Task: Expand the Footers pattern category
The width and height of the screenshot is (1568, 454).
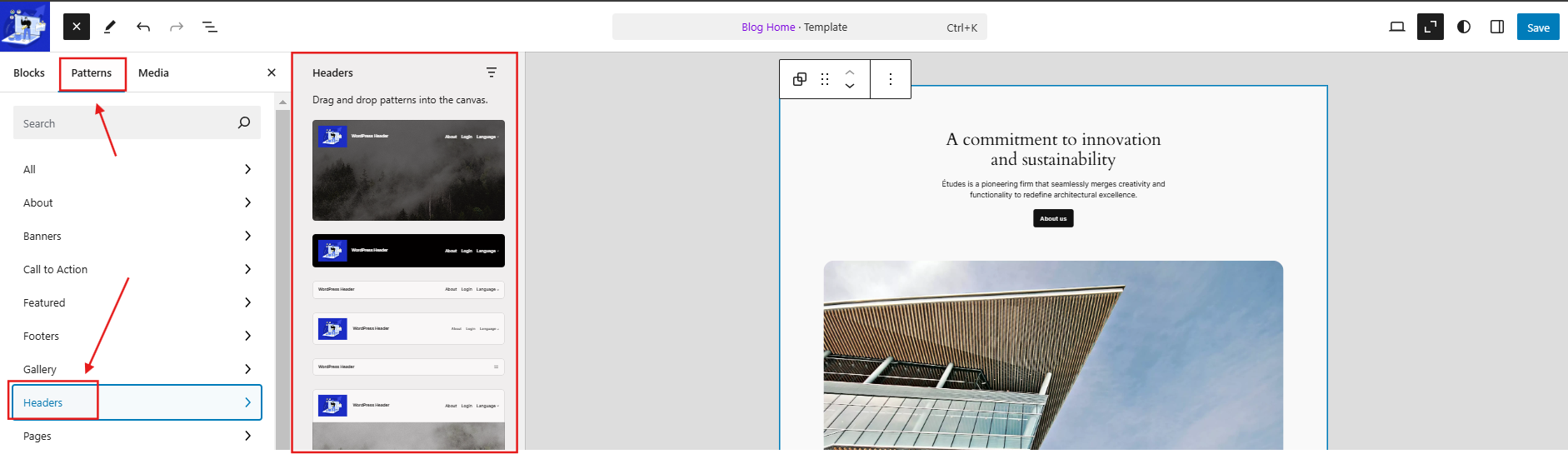Action: pos(137,336)
